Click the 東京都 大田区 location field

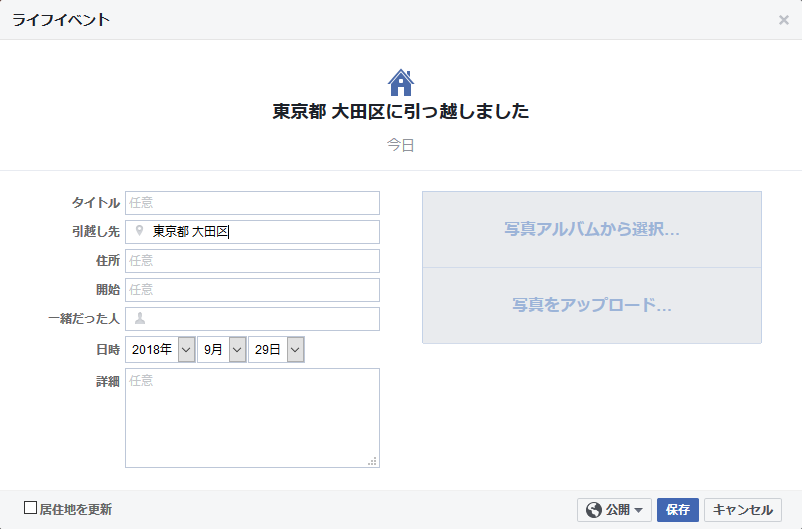point(252,232)
